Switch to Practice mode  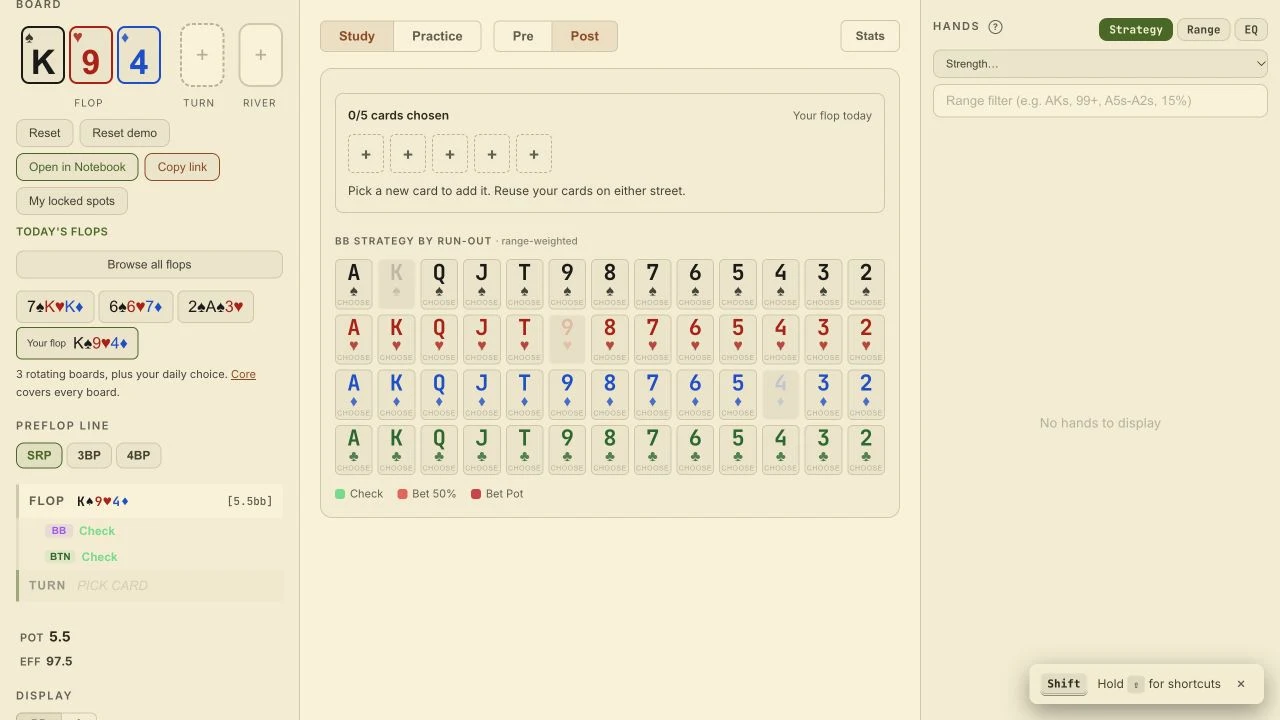pyautogui.click(x=437, y=36)
